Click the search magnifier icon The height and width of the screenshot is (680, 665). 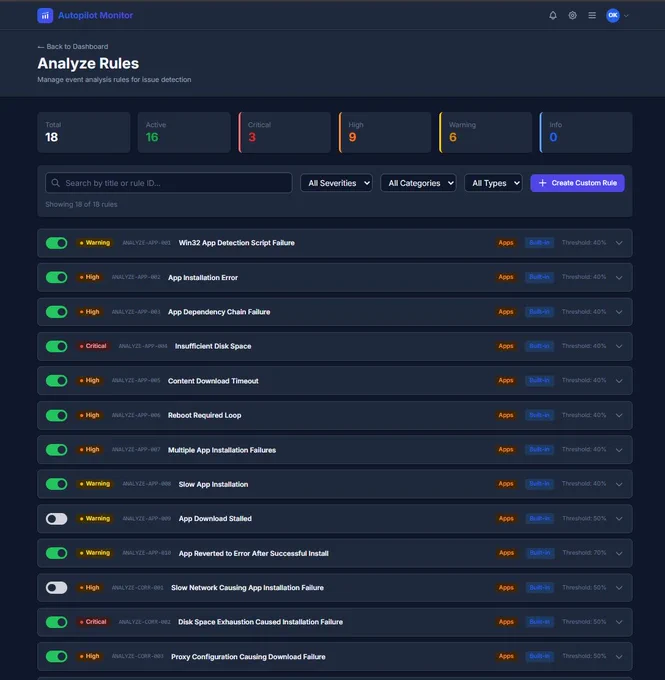click(56, 183)
